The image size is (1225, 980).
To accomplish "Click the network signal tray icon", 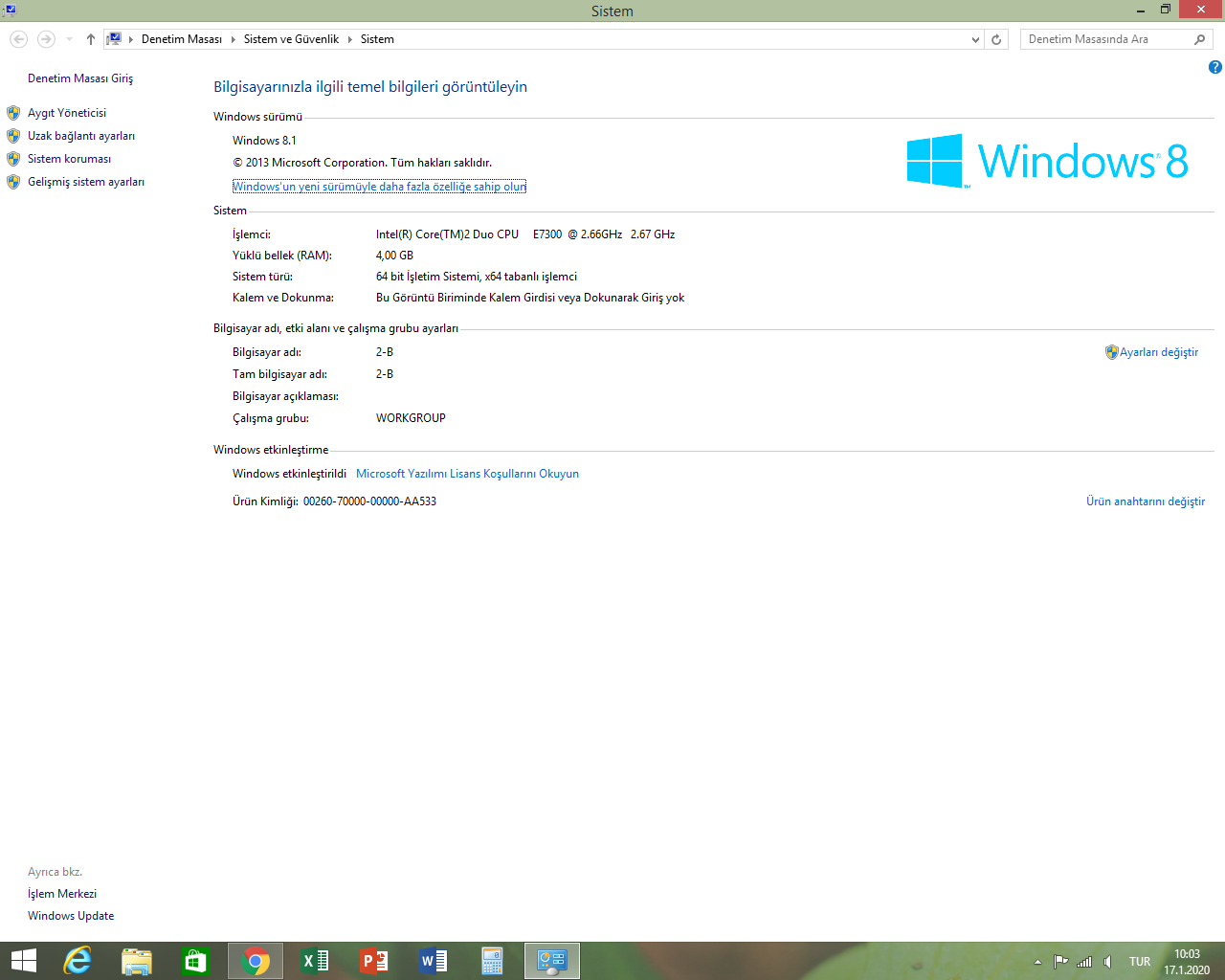I will click(x=1084, y=962).
